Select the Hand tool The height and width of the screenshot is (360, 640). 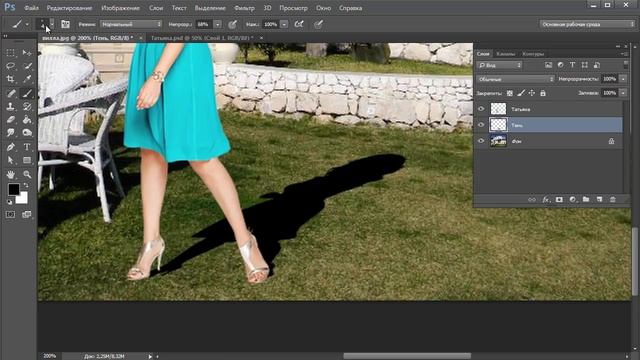pos(11,175)
